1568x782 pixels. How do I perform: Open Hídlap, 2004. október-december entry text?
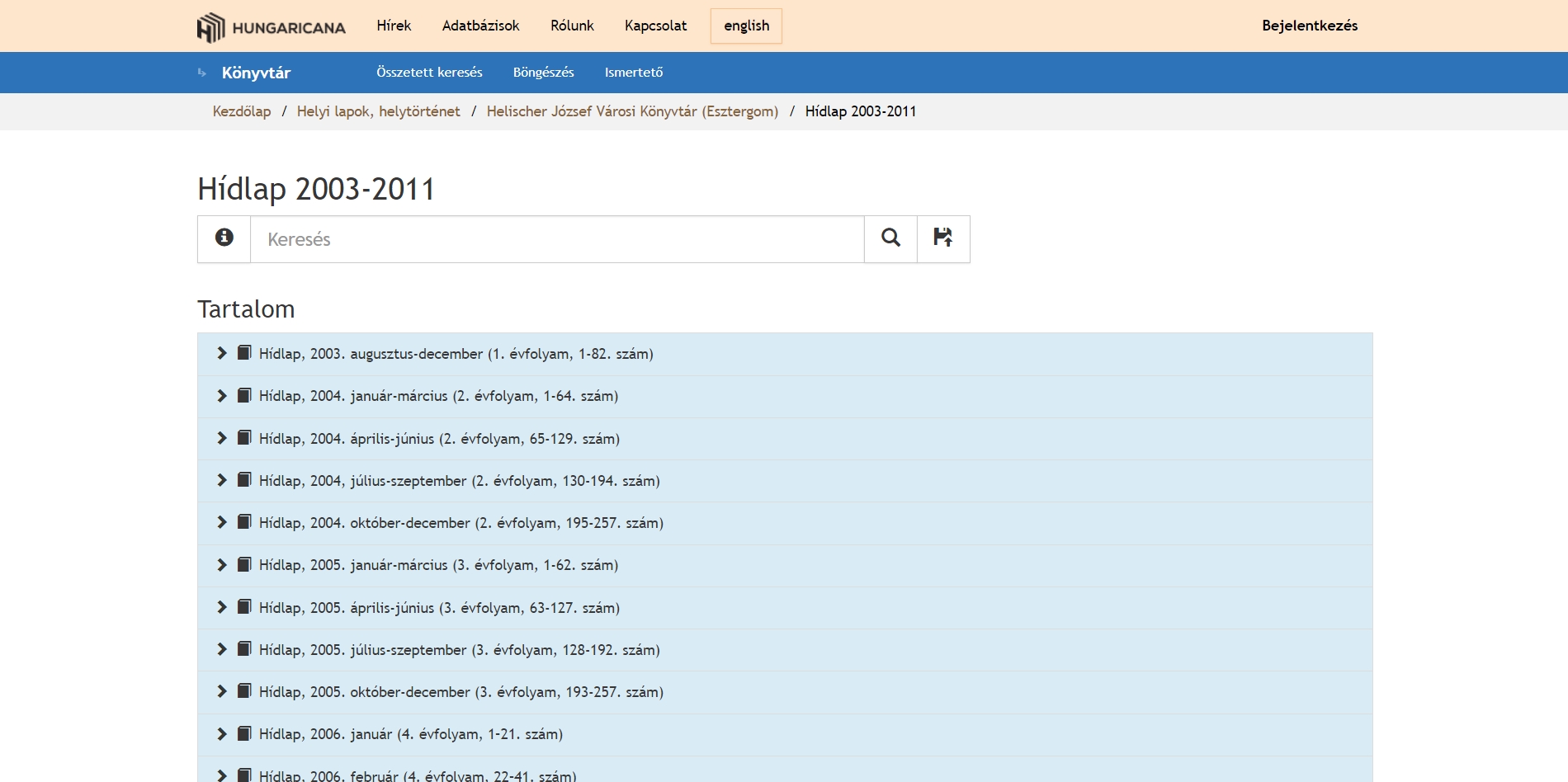pos(460,523)
